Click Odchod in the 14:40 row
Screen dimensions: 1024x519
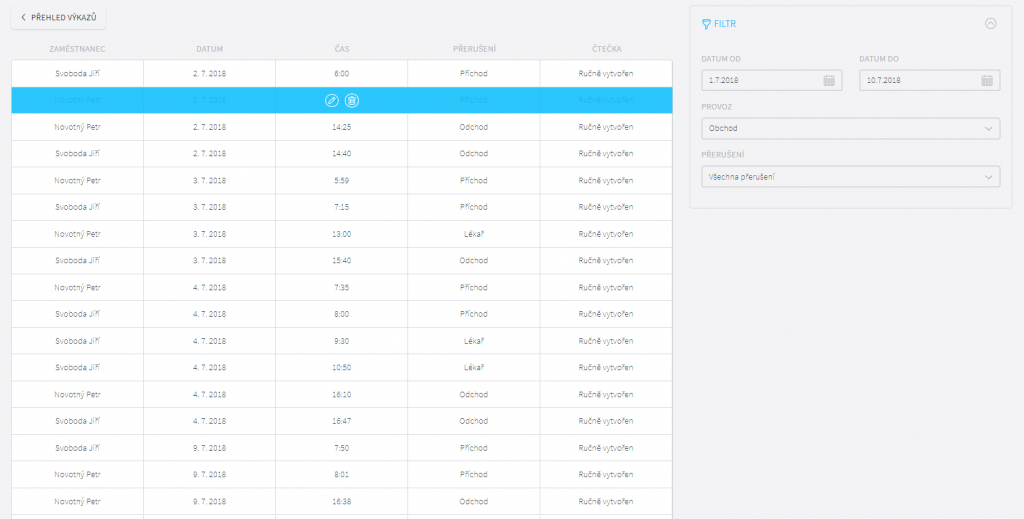pyautogui.click(x=473, y=154)
